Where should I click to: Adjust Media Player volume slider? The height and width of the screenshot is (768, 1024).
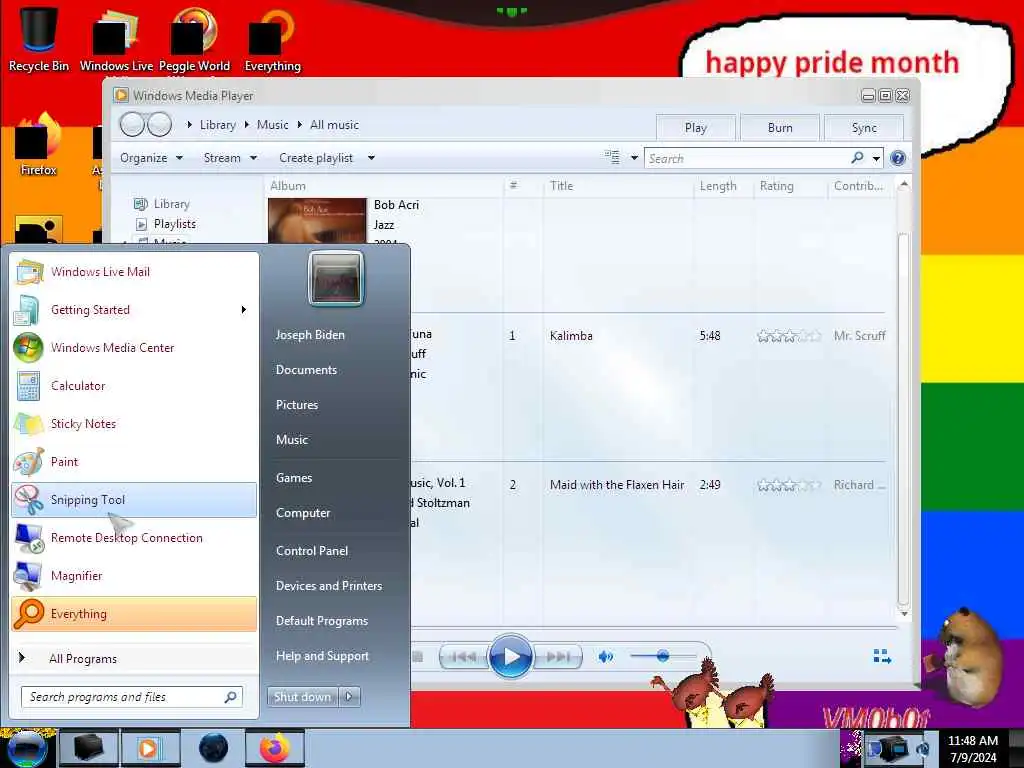tap(662, 656)
